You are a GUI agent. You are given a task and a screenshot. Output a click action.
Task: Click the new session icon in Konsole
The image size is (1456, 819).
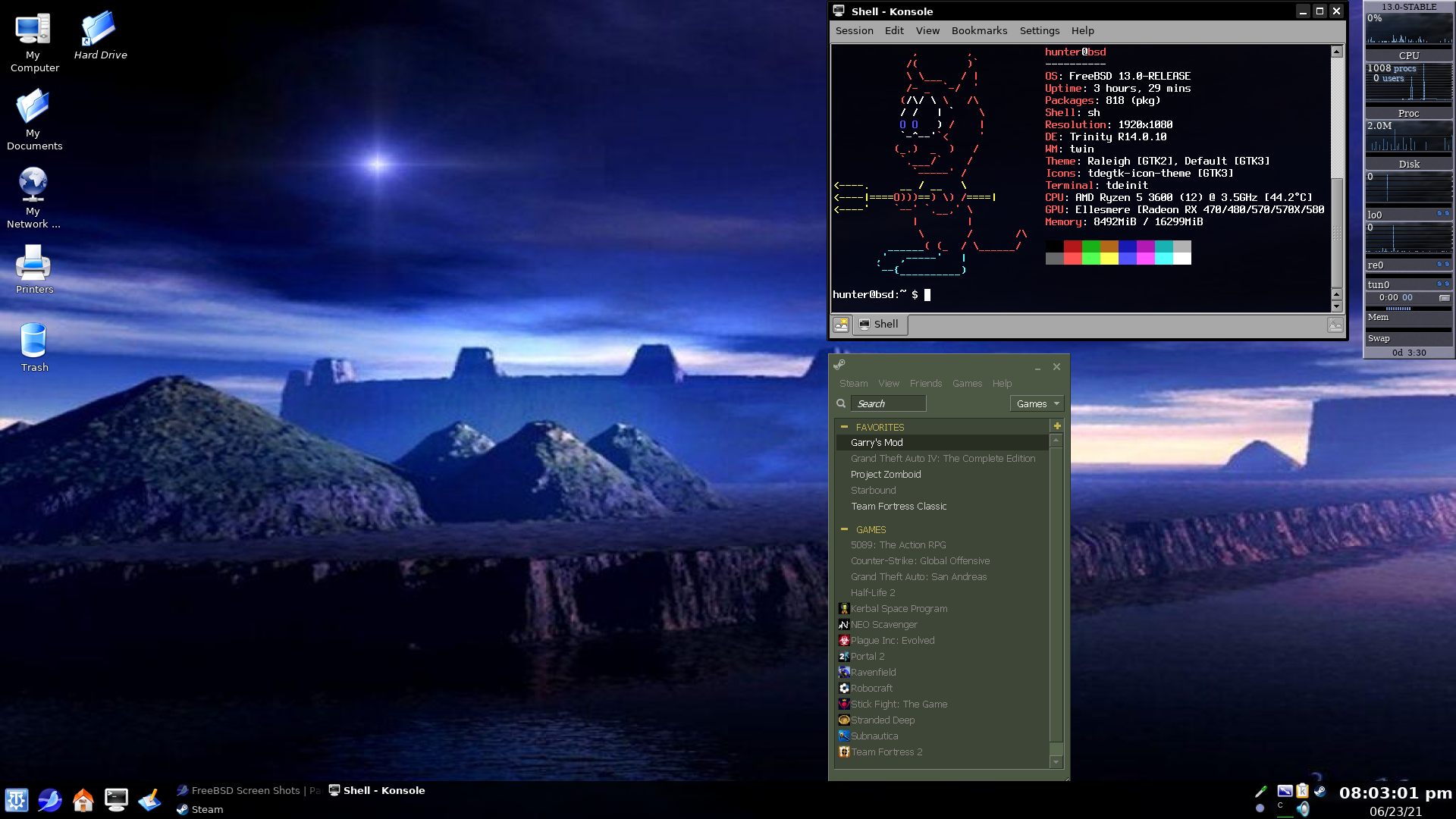(841, 325)
